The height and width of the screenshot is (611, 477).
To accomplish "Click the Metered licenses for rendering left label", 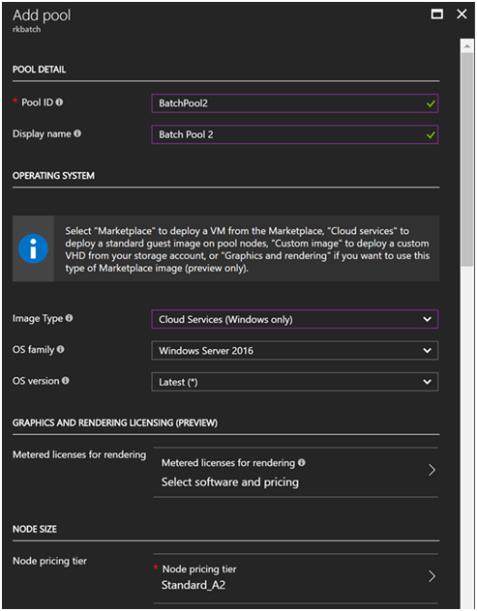I will coord(79,454).
